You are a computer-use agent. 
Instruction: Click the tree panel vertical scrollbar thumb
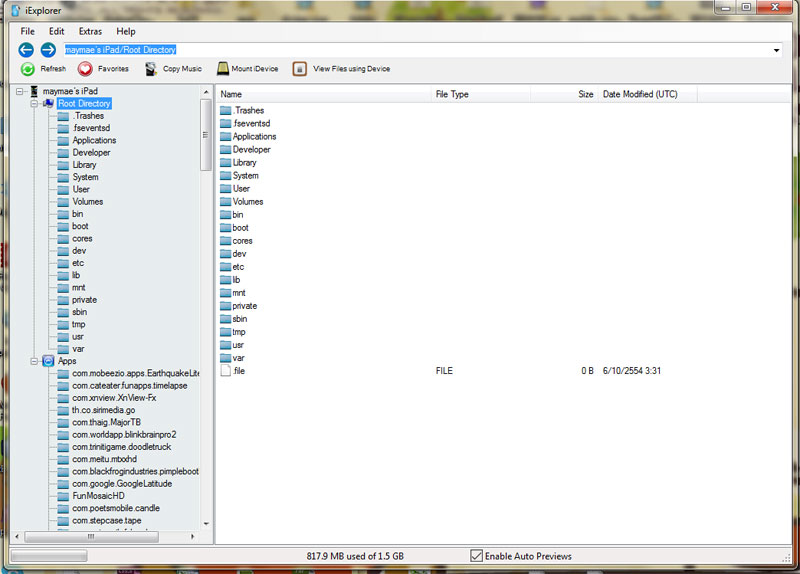tap(206, 135)
